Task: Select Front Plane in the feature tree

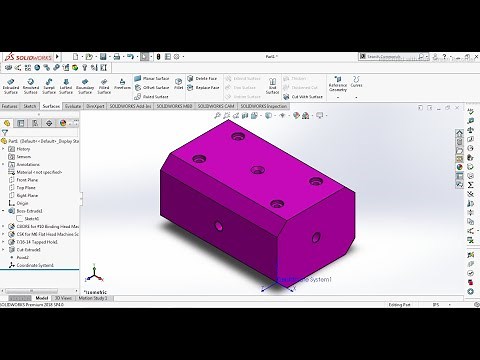Action: coord(23,180)
